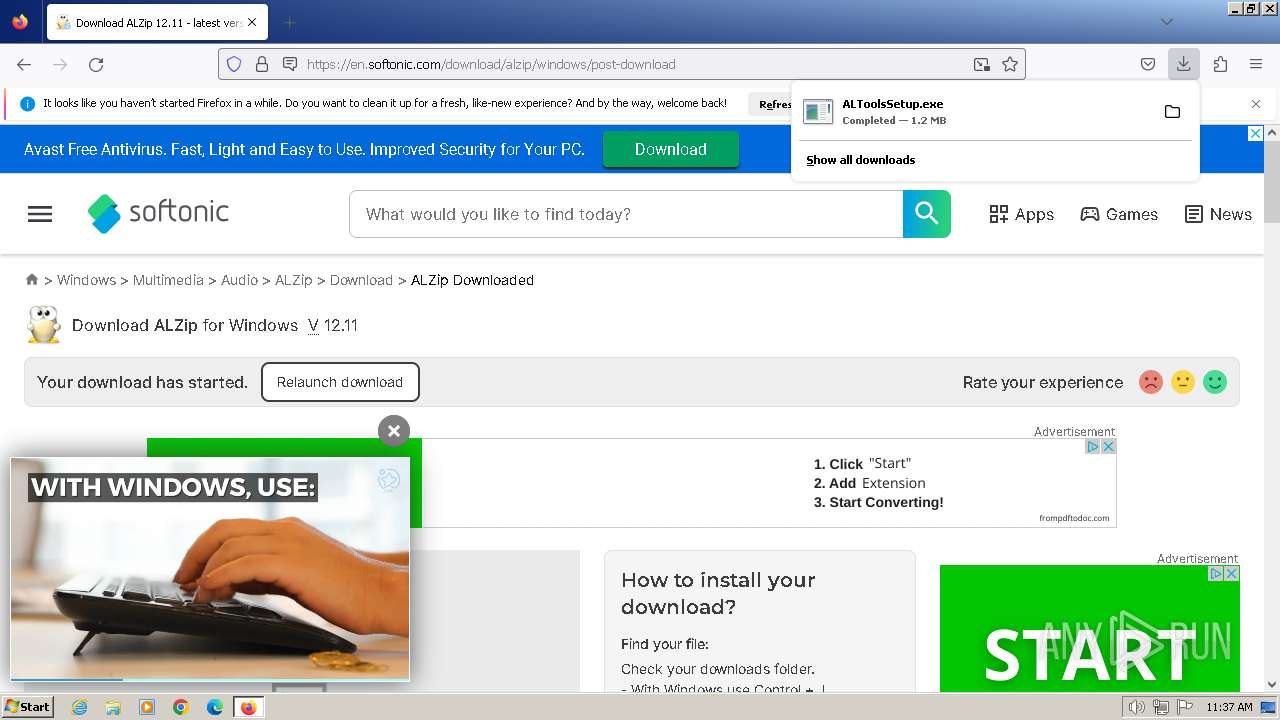
Task: Close the Avast banner ad
Action: [x=1256, y=133]
